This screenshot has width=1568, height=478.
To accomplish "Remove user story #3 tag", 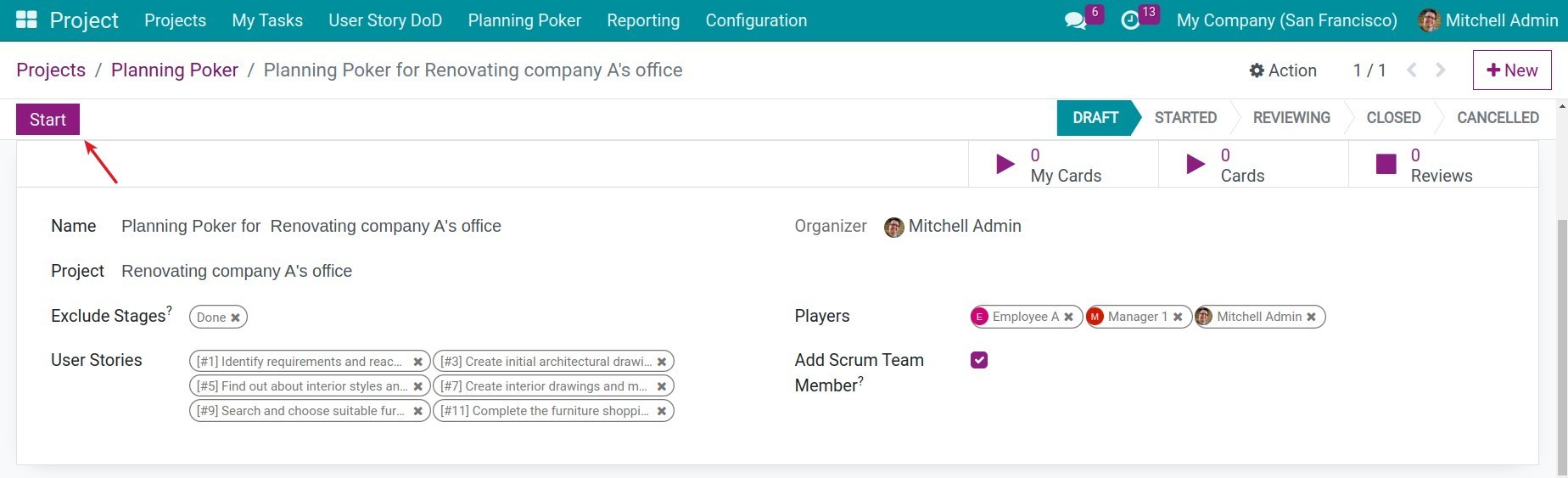I will [x=661, y=362].
